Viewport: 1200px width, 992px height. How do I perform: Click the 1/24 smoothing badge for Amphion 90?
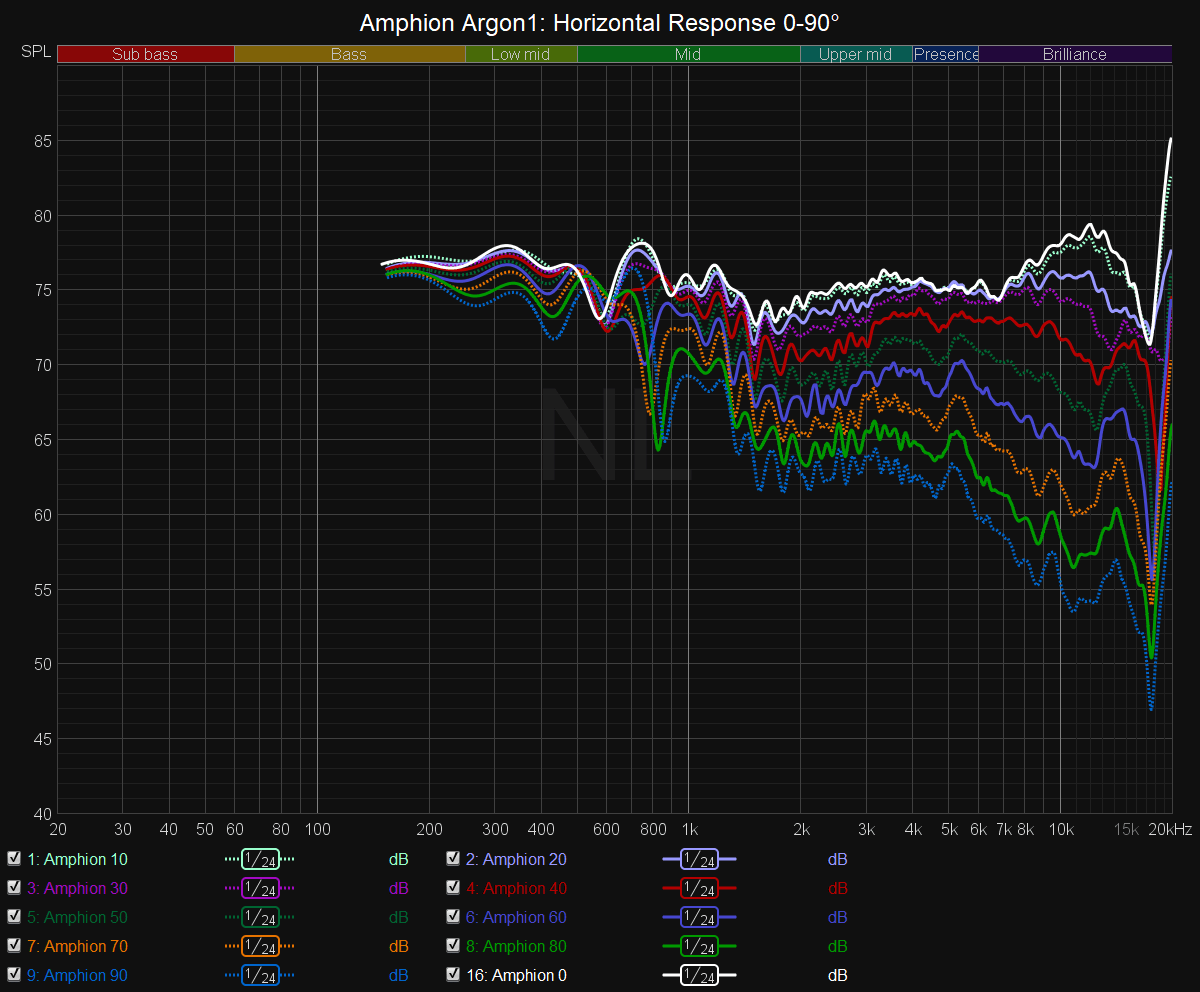[x=260, y=976]
